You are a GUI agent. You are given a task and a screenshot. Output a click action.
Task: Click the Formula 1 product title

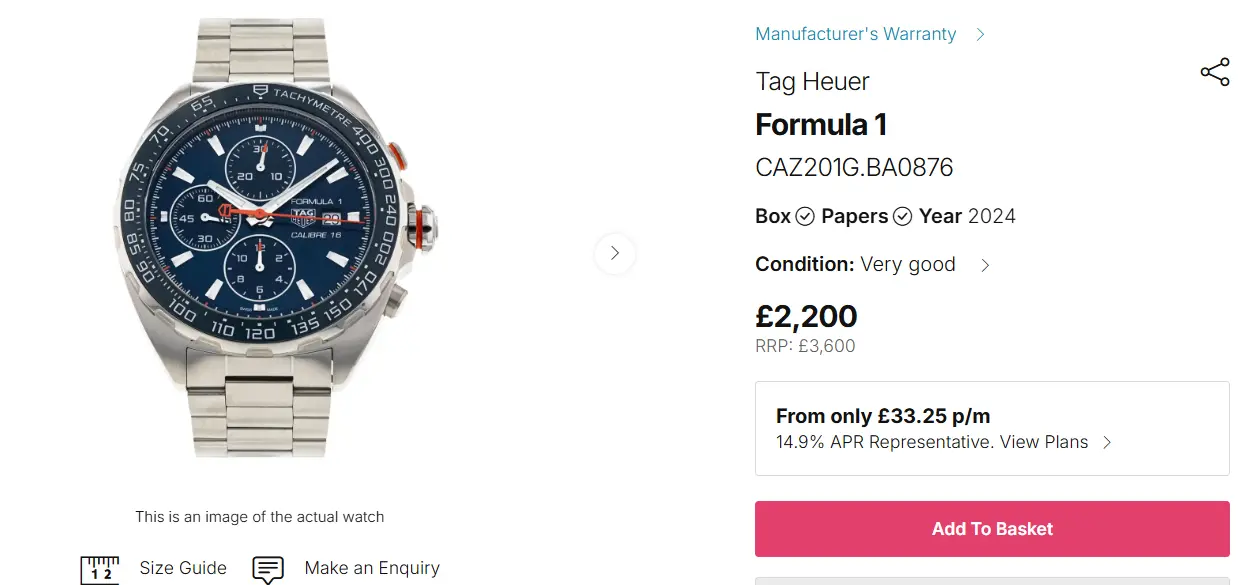click(821, 125)
